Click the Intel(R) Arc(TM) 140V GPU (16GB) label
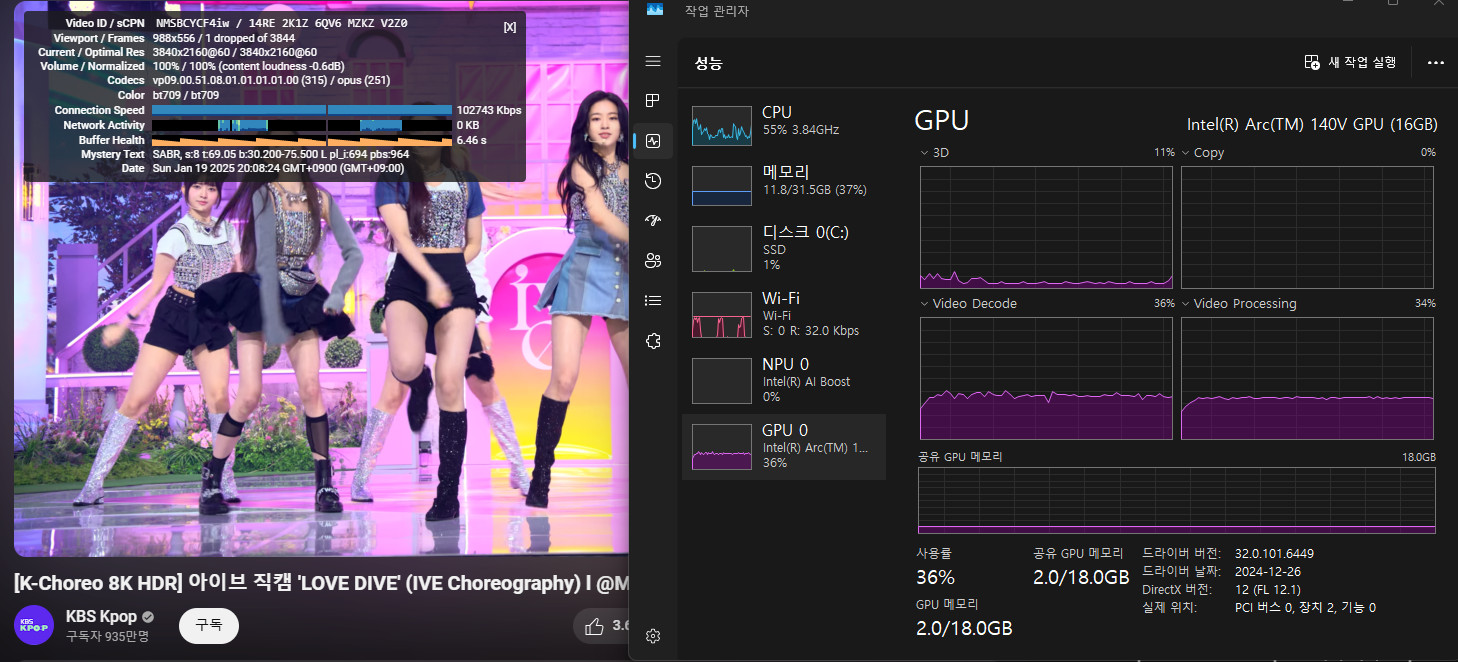 (1312, 124)
